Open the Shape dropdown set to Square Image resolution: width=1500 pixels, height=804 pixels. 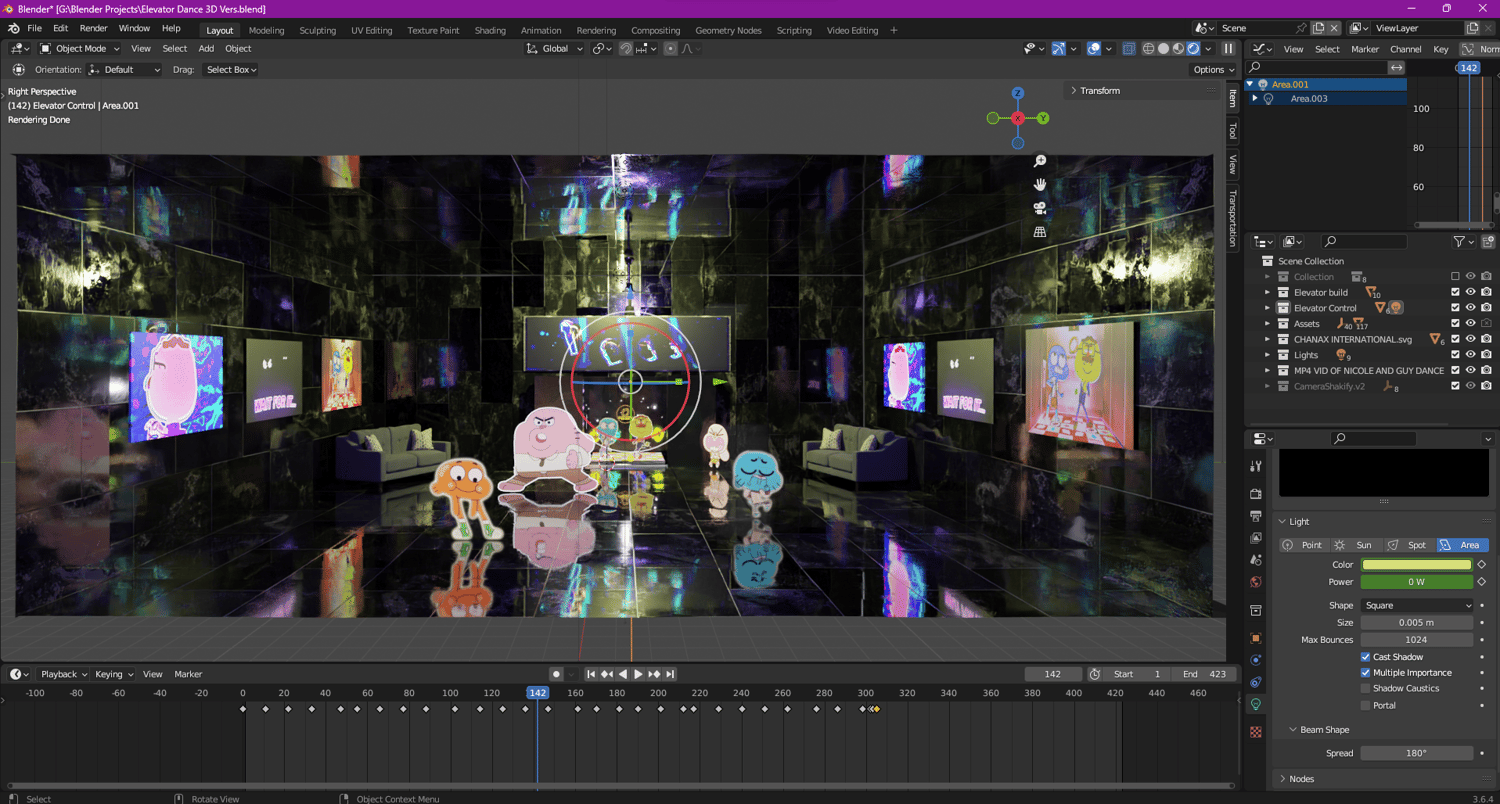1417,605
